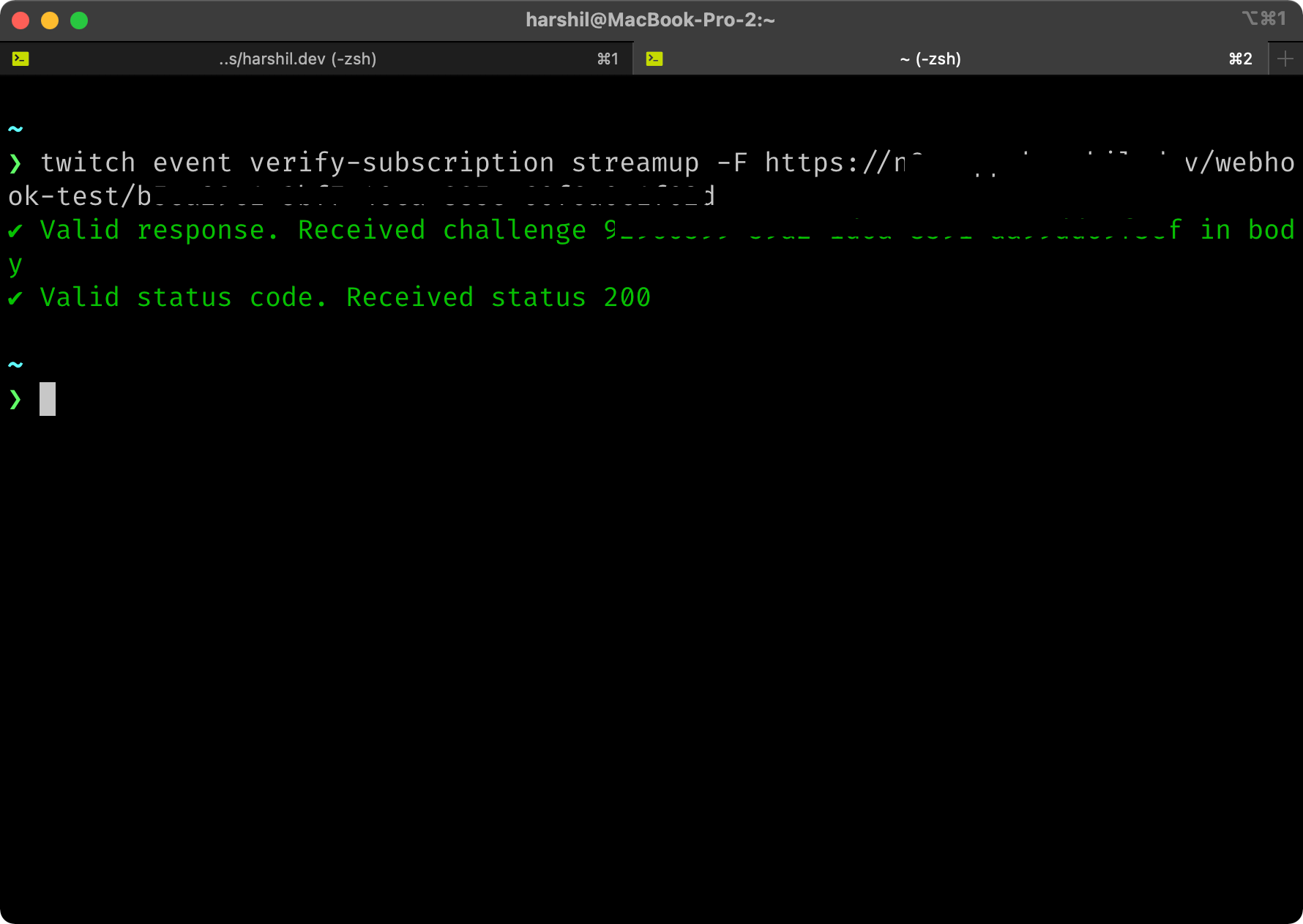The image size is (1303, 924).
Task: Click the 'ok-test/' wrapped URL line
Action: (x=362, y=196)
